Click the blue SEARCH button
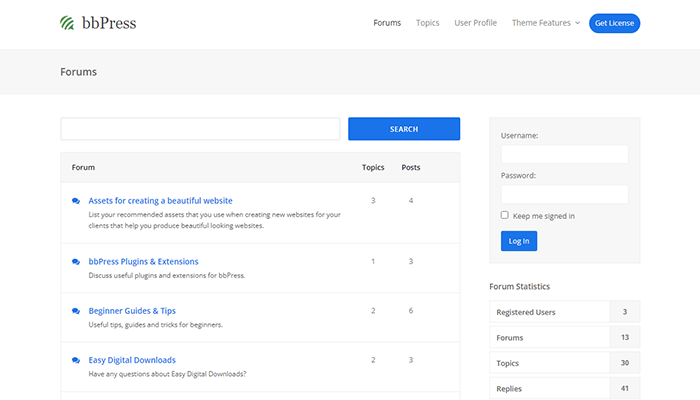 (x=404, y=129)
